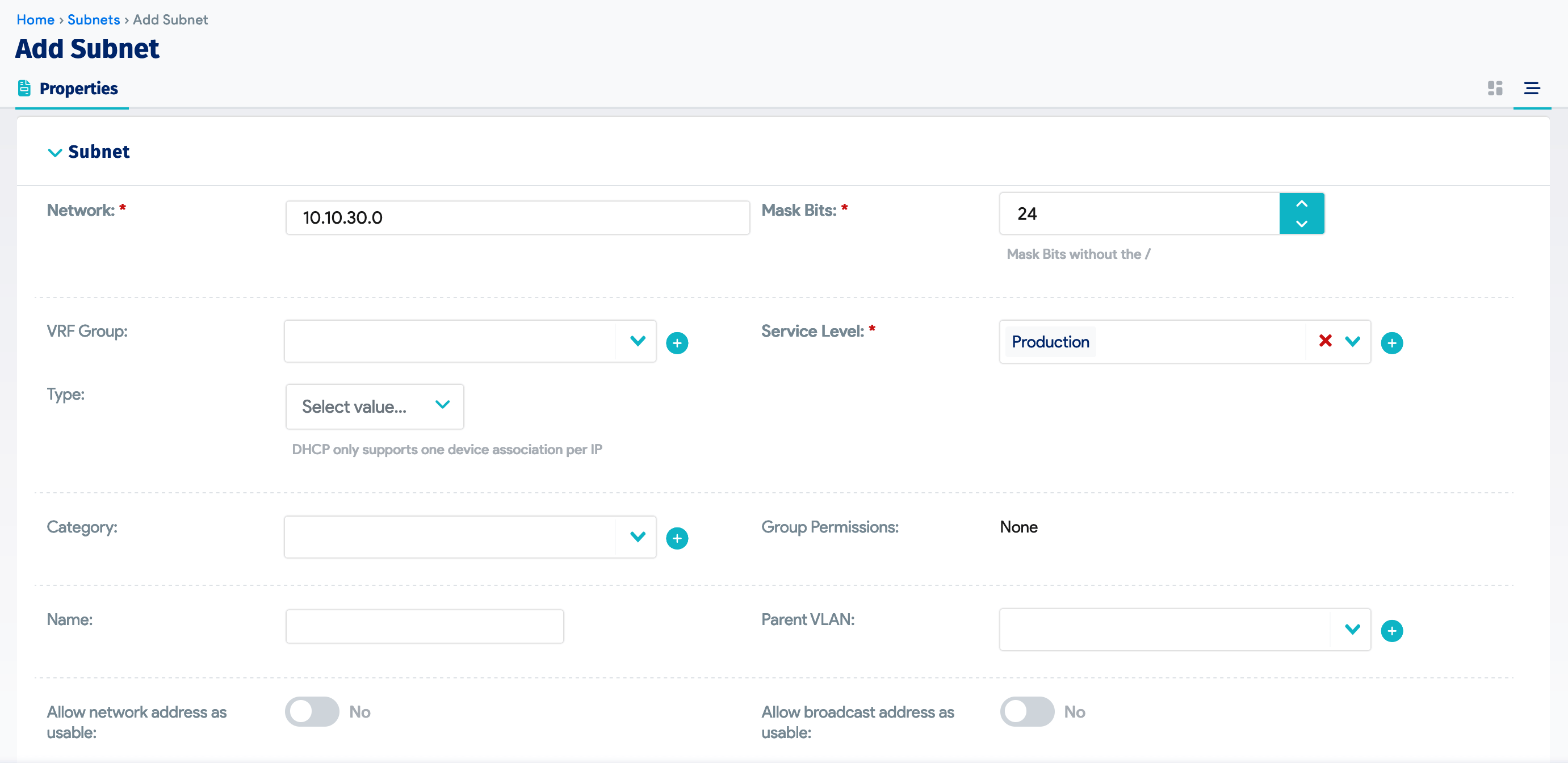Open the hamburger menu icon top right
Image resolution: width=1568 pixels, height=763 pixels.
[1533, 89]
